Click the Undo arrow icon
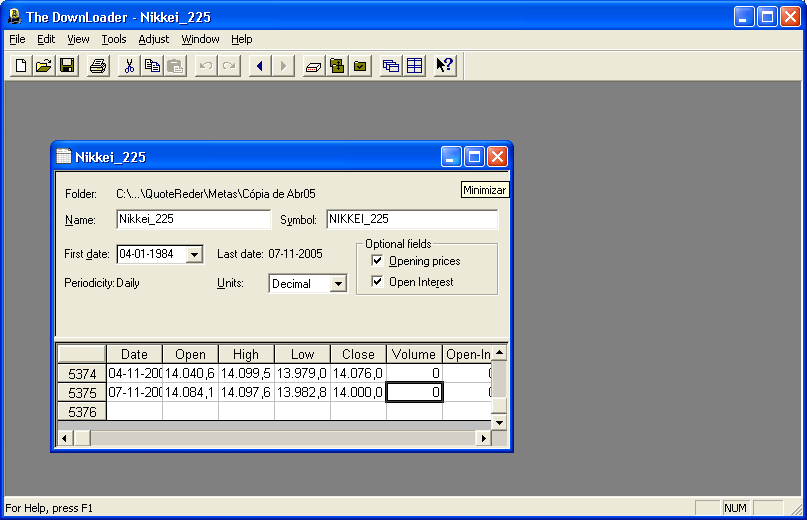 click(206, 66)
